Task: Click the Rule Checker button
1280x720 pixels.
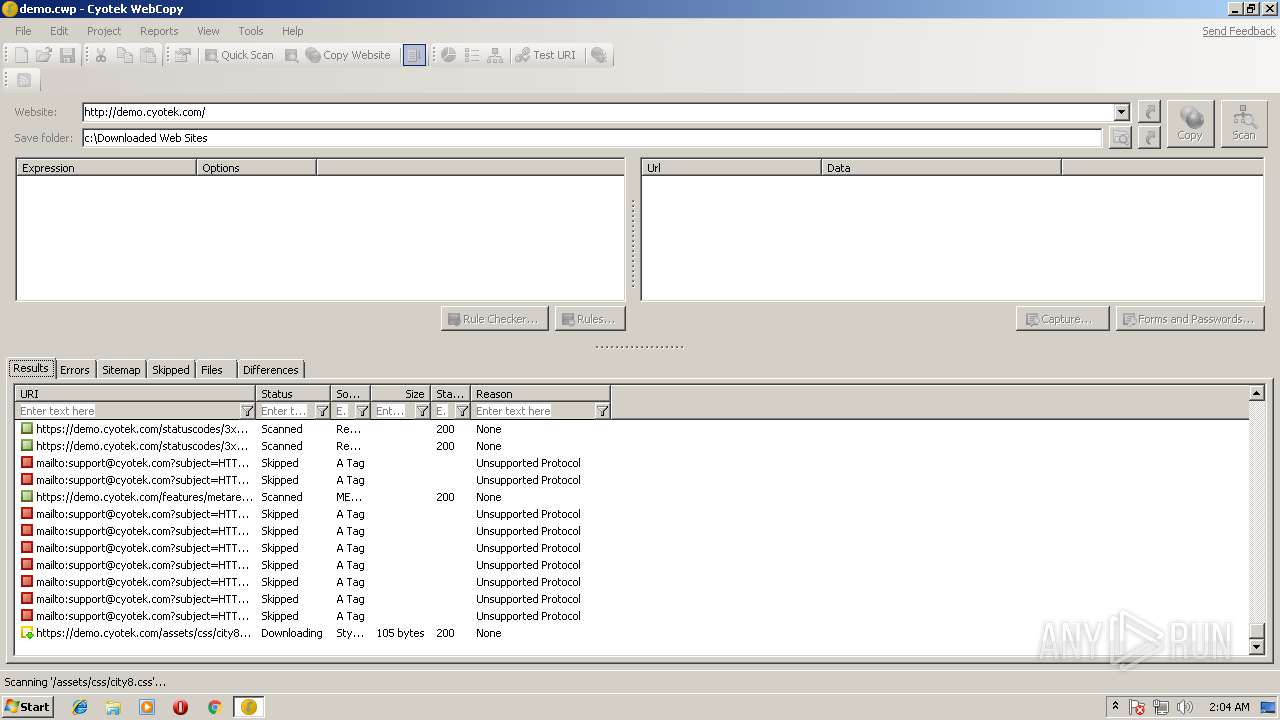Action: click(x=494, y=319)
